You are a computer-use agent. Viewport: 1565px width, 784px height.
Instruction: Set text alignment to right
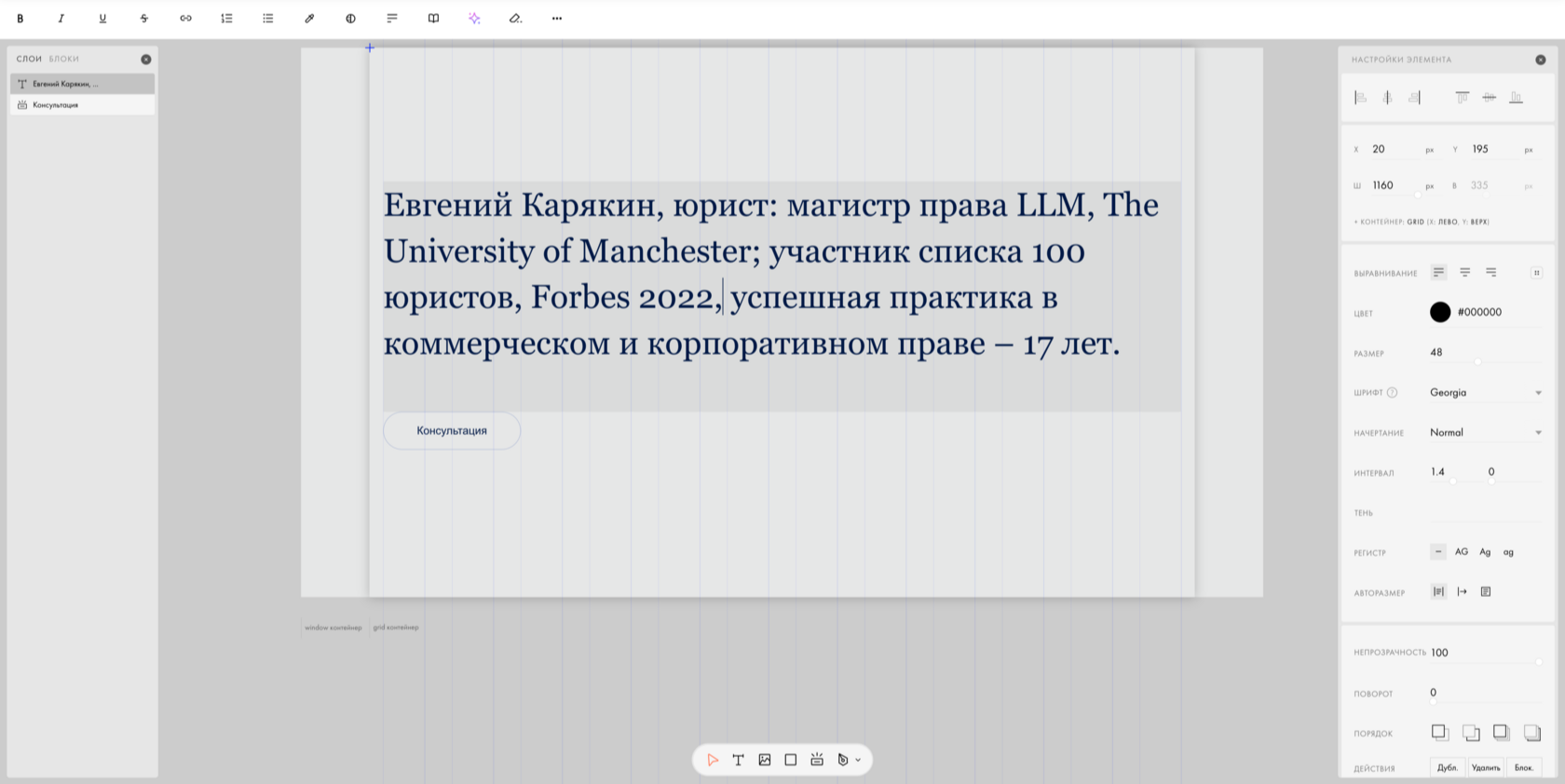click(1491, 273)
